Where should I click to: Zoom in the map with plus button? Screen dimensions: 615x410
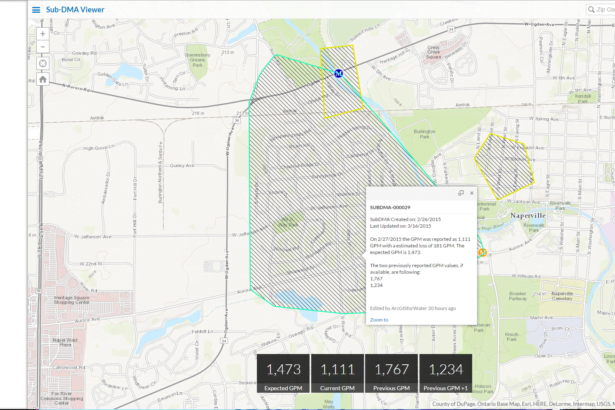pos(42,33)
